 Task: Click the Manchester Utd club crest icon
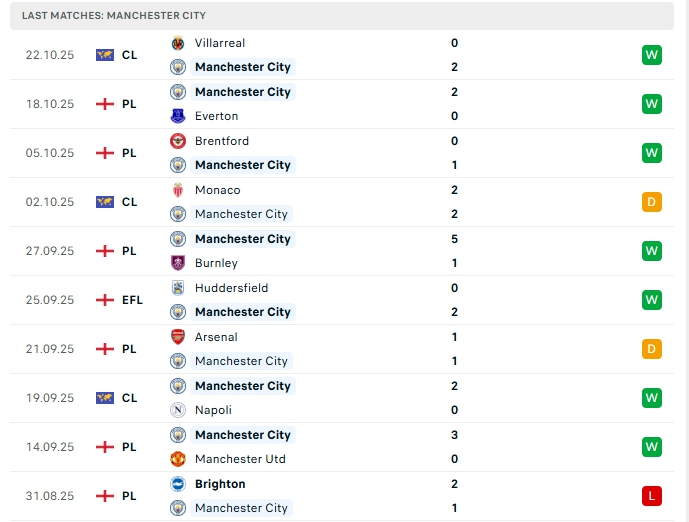tap(178, 459)
